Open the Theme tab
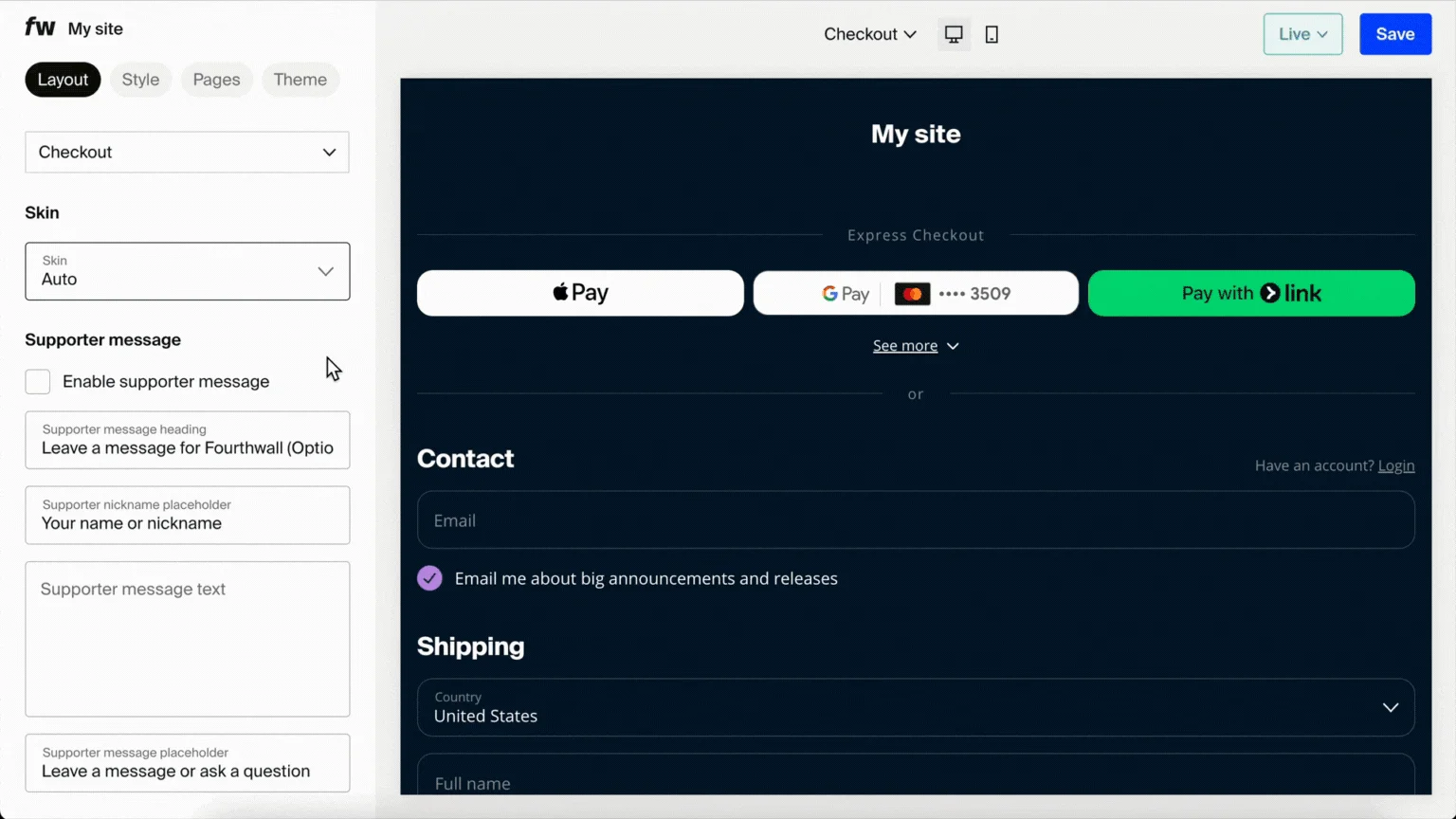 [300, 80]
